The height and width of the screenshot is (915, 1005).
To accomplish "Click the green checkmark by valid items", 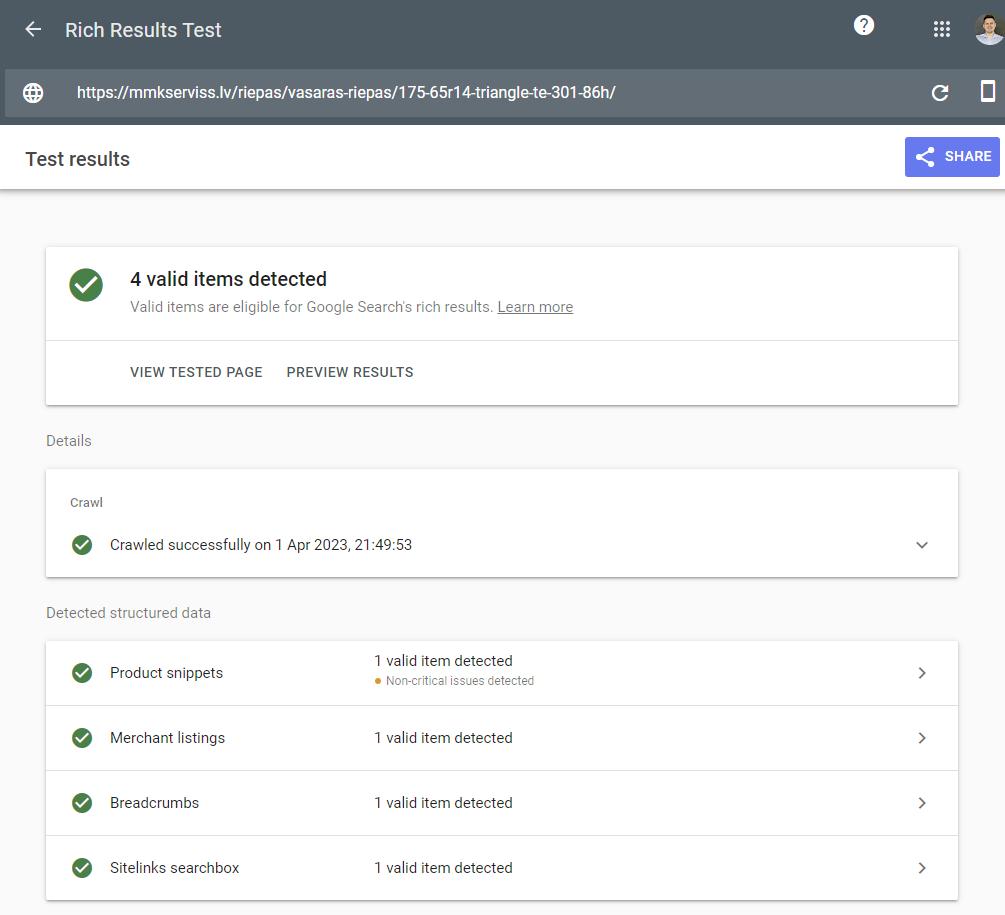I will tap(86, 285).
